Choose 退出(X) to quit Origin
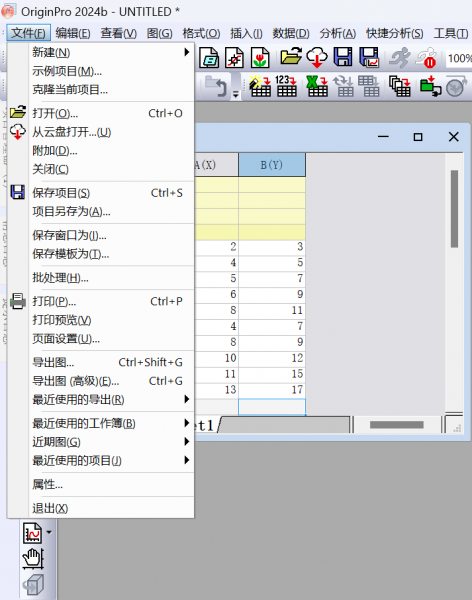The height and width of the screenshot is (600, 472). [x=111, y=508]
